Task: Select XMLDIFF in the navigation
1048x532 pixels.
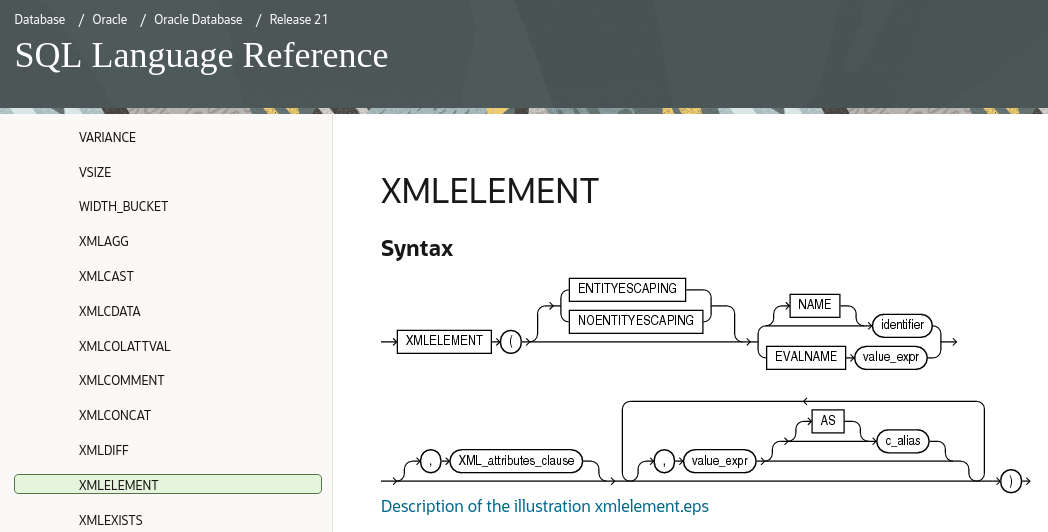Action: click(103, 450)
